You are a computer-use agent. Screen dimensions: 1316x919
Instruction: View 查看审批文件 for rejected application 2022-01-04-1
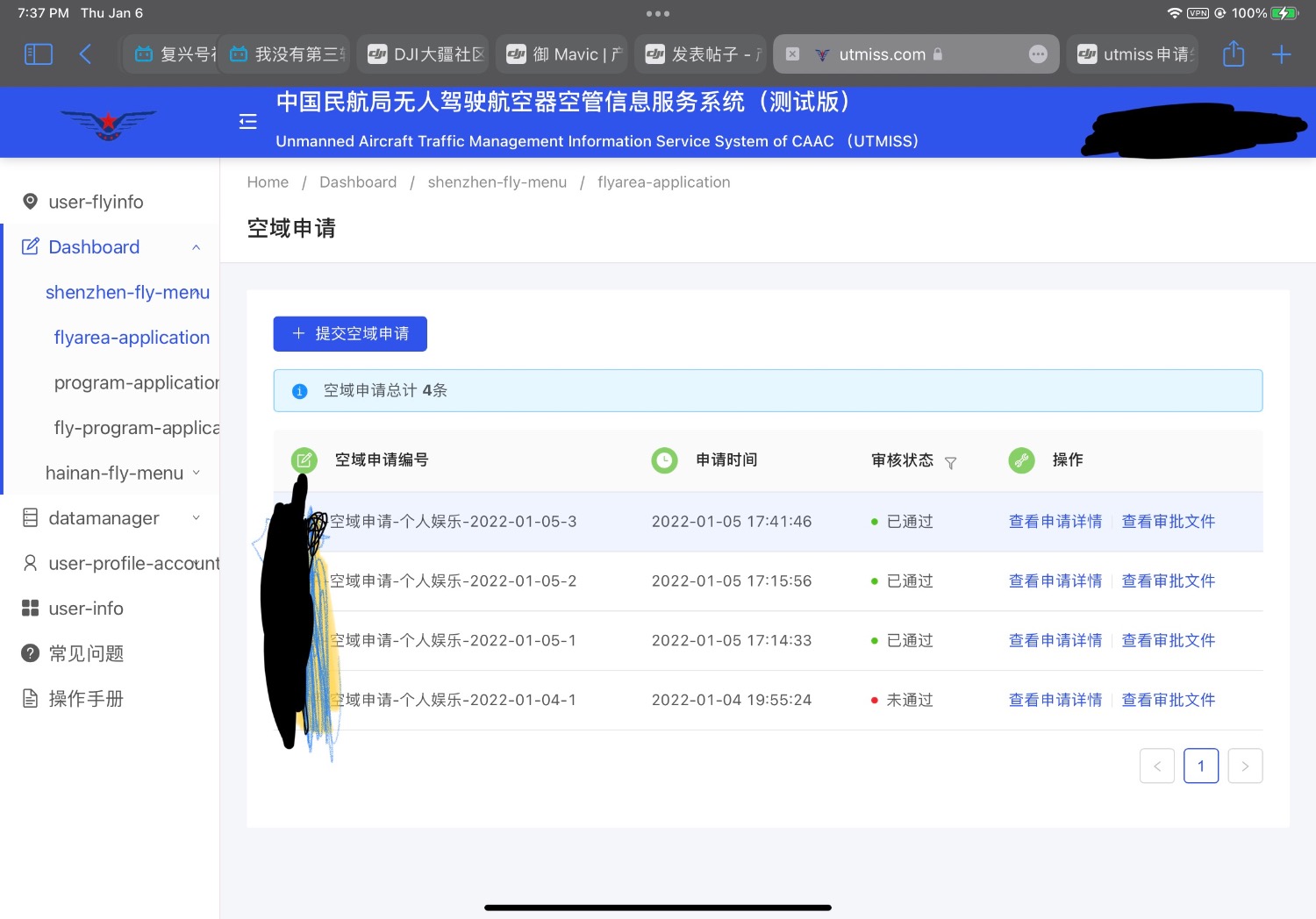click(x=1169, y=701)
